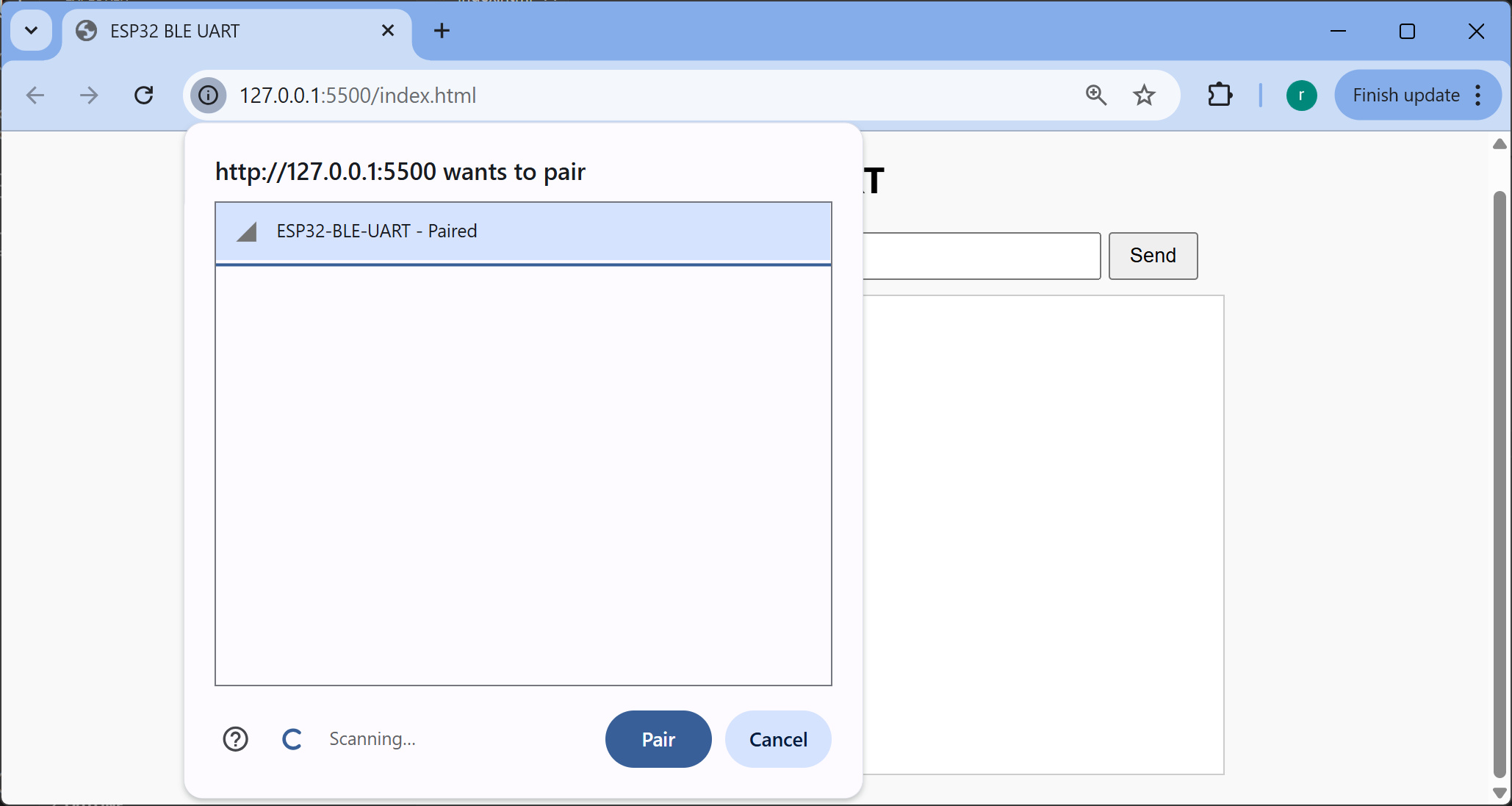Click the Send button
The image size is (1512, 806).
pyautogui.click(x=1153, y=256)
